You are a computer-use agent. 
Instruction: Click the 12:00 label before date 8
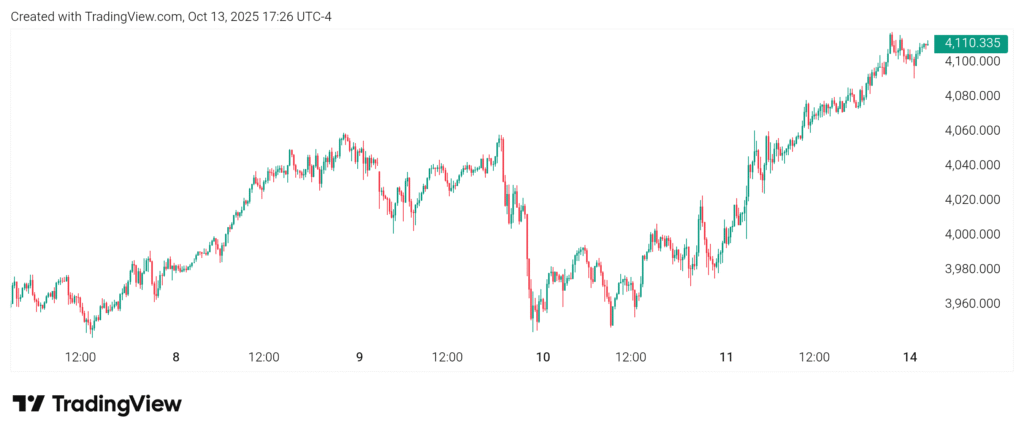coord(80,357)
